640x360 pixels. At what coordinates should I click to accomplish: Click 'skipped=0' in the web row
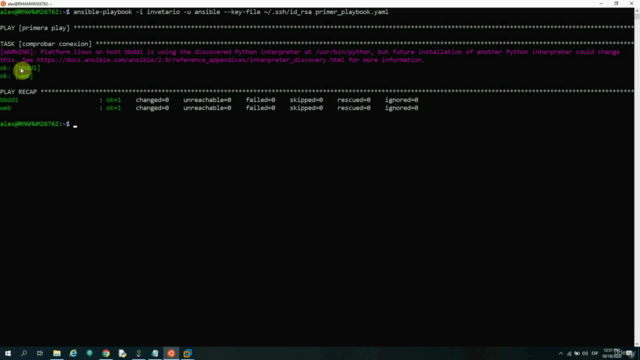point(306,108)
